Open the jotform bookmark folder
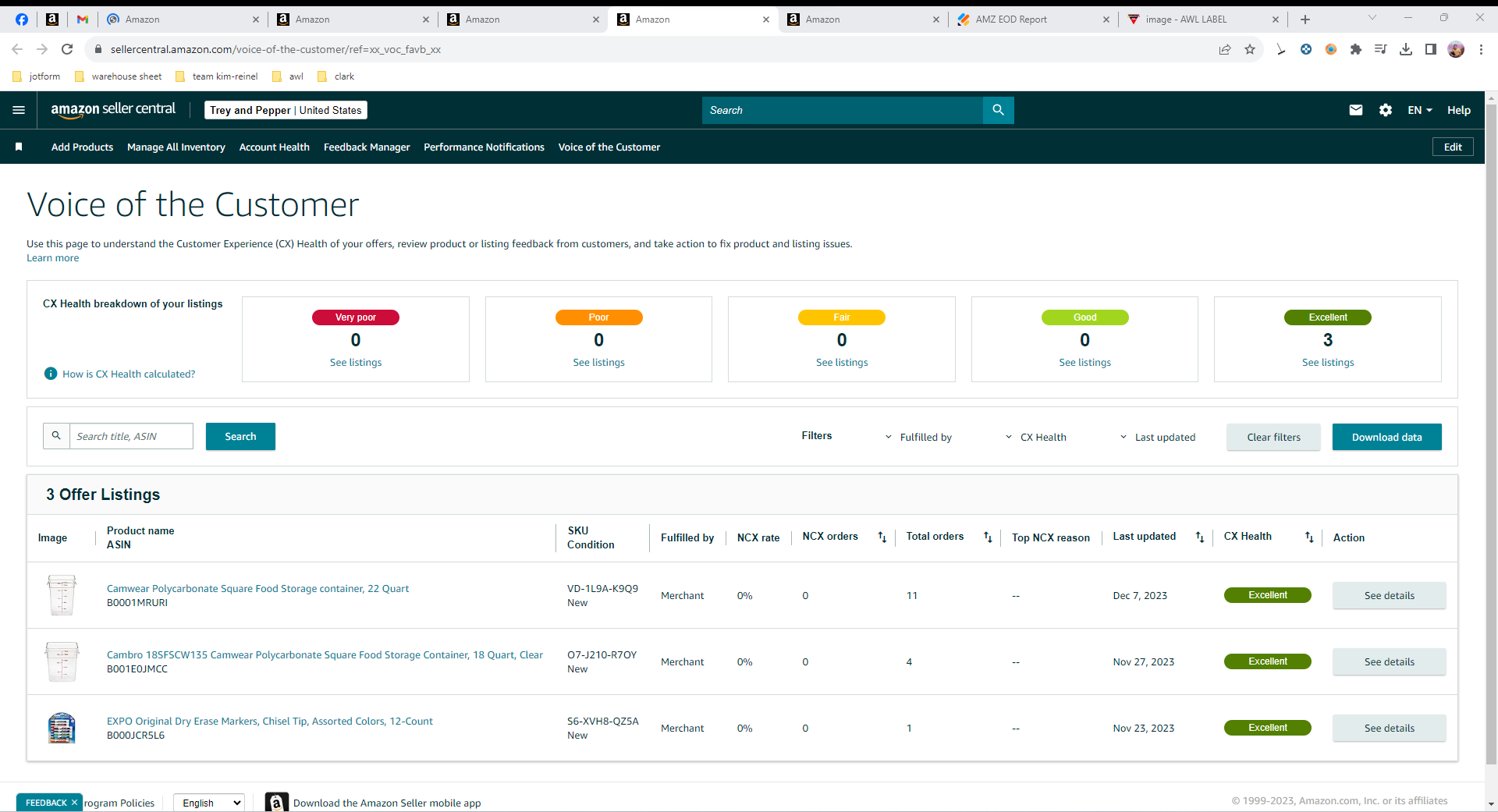The height and width of the screenshot is (812, 1498). (37, 76)
